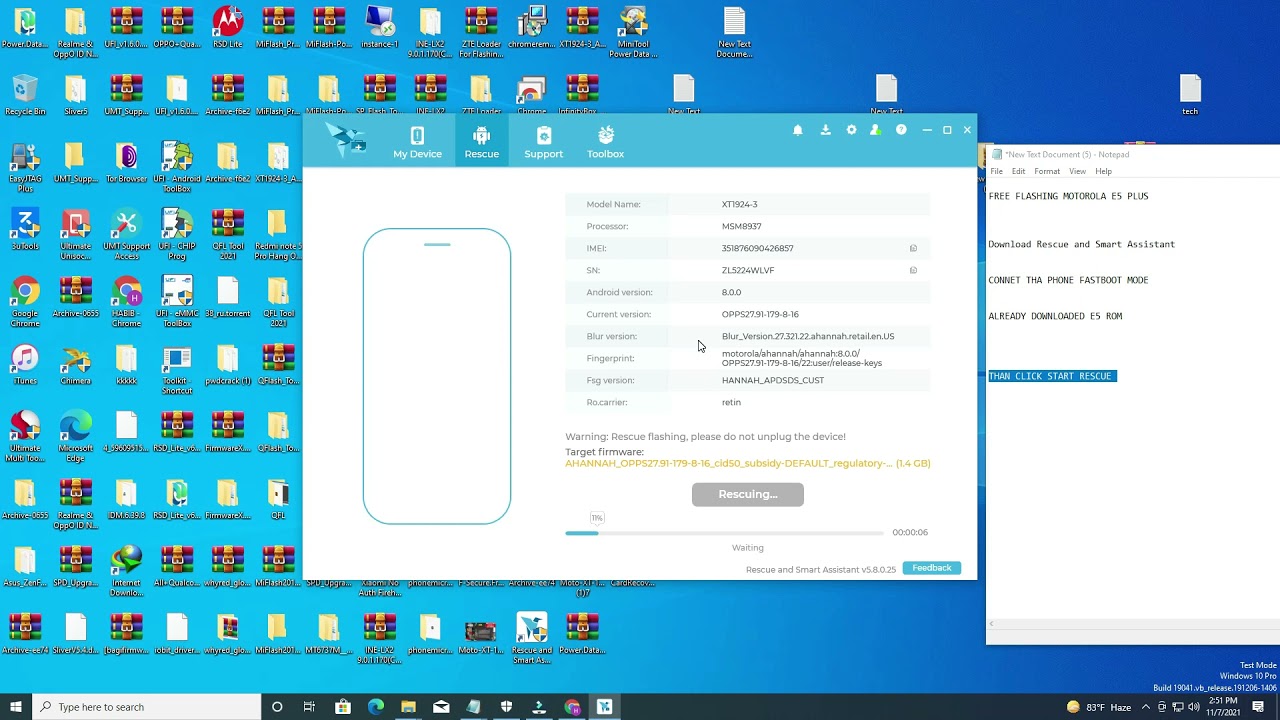This screenshot has width=1280, height=720.
Task: Select the Rescue and Smart Assistant desktop shortcut
Action: click(531, 638)
